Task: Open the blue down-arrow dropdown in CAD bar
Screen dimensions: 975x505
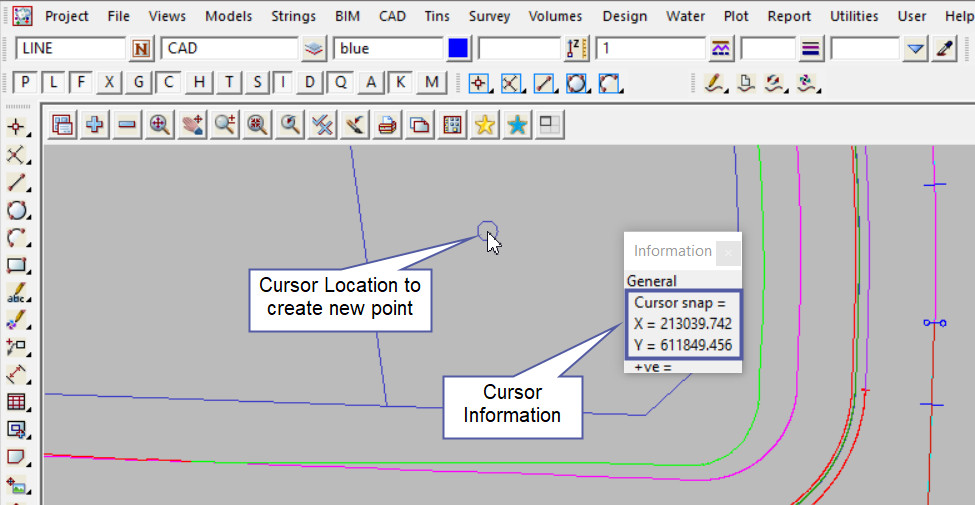Action: [x=916, y=48]
